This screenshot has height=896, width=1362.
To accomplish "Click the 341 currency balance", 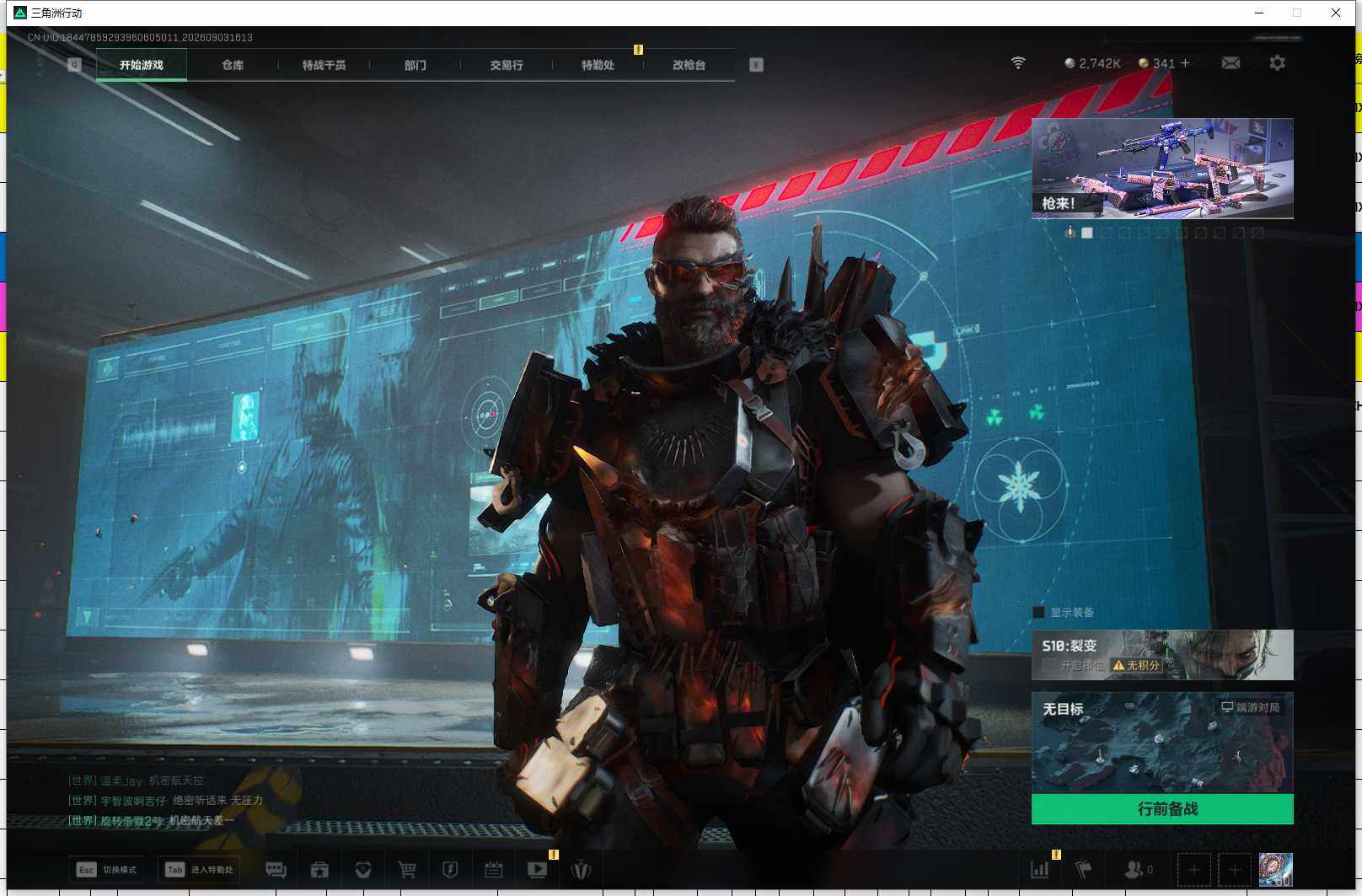I will (1163, 63).
